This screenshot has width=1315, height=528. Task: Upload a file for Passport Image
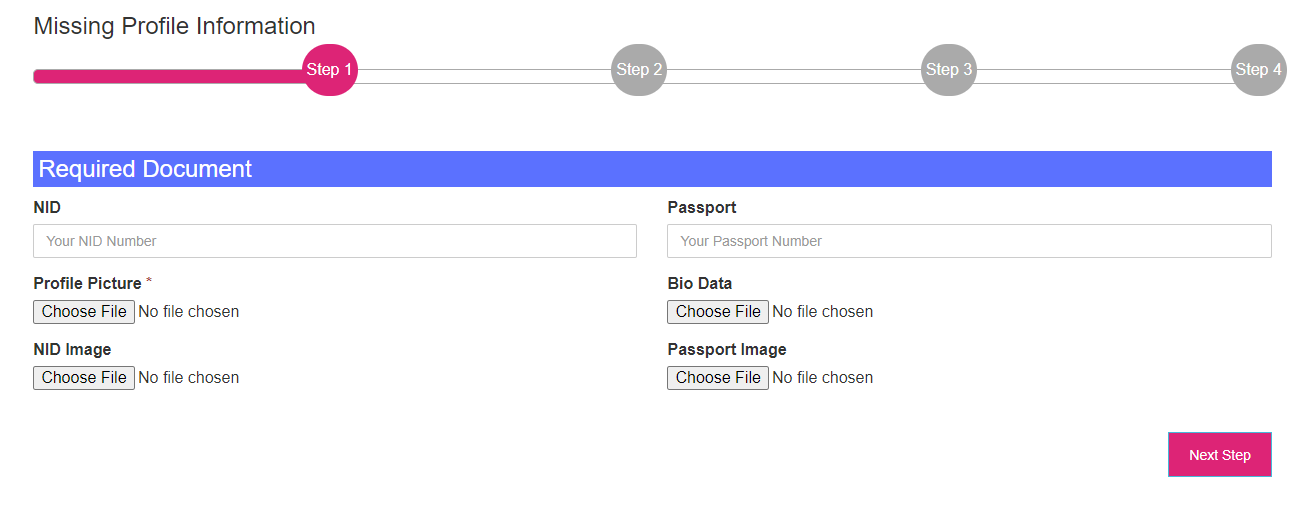pos(718,378)
